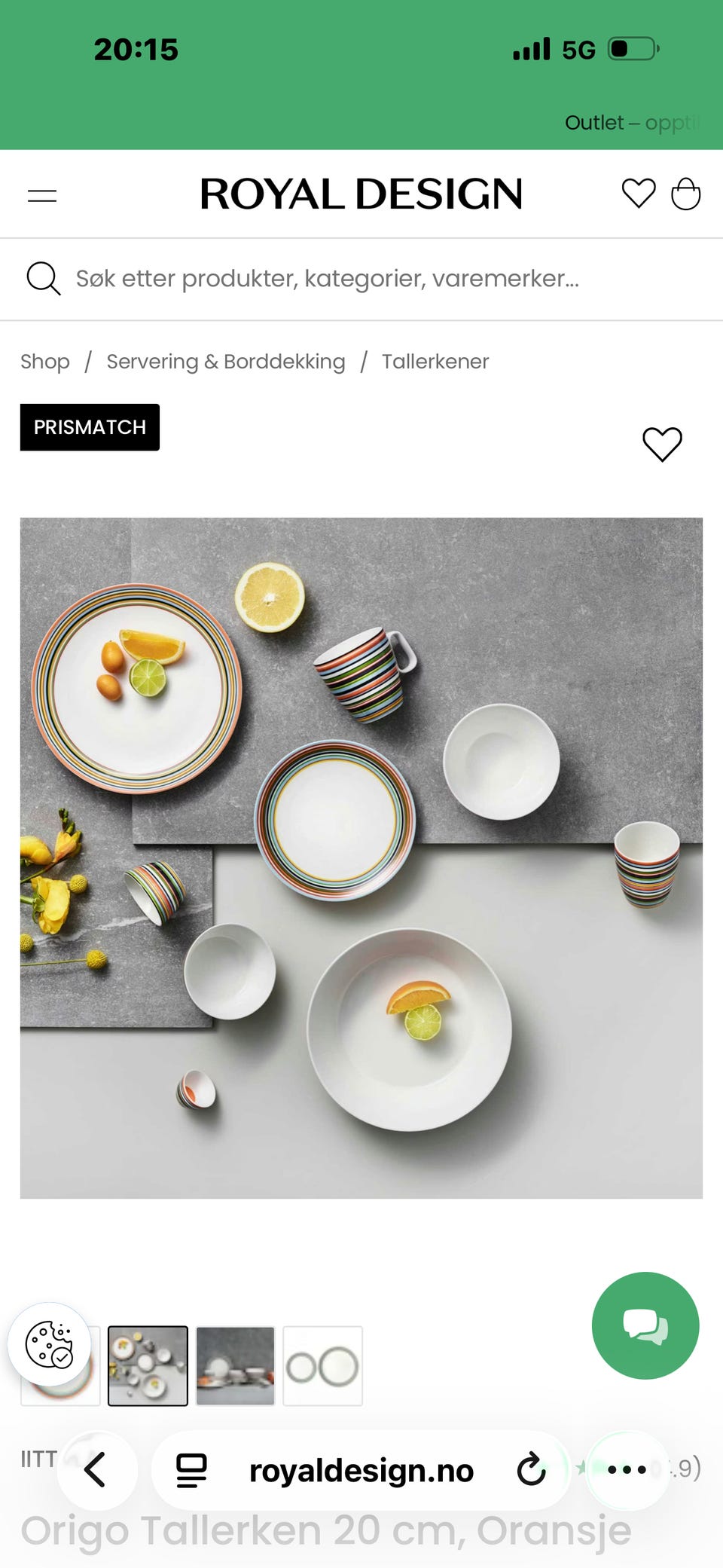
Task: Tap Outlet banner text
Action: pos(633,123)
